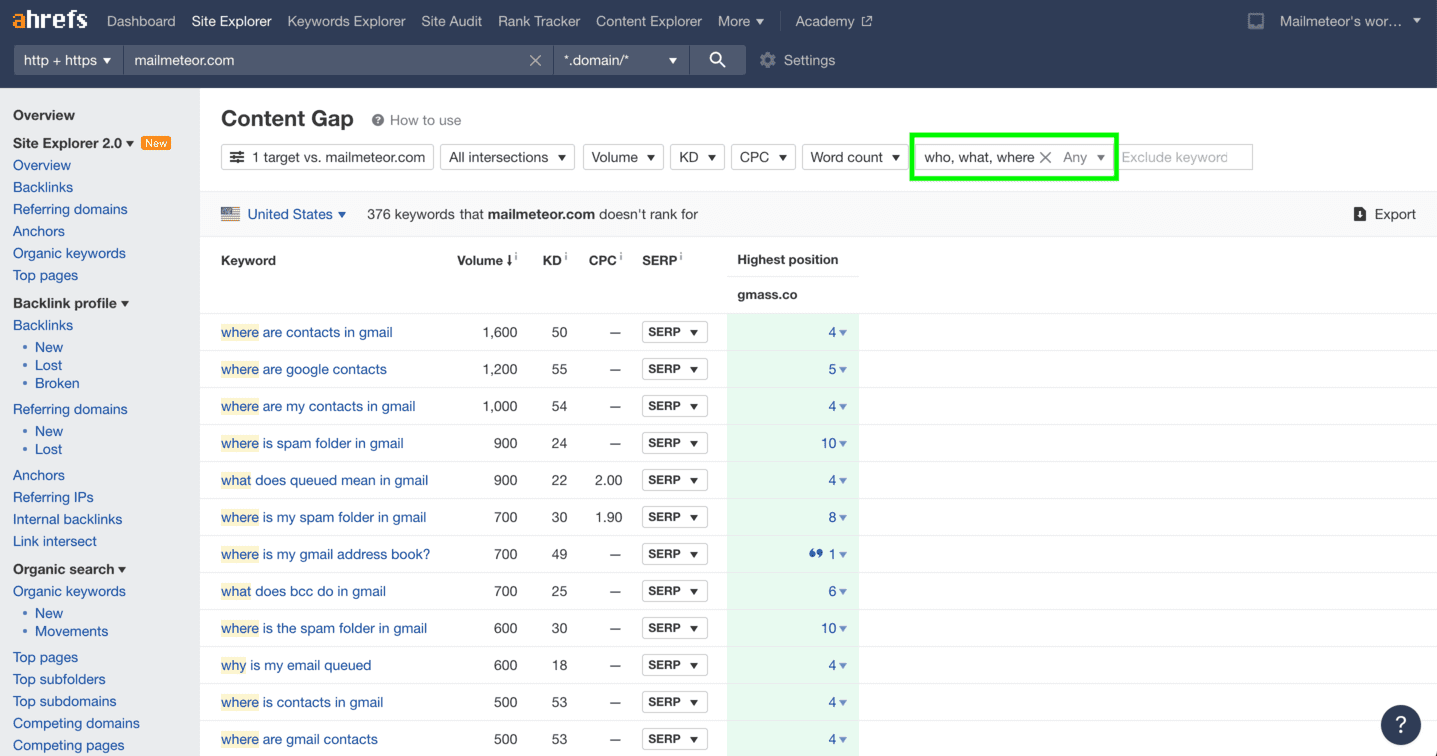
Task: Open Referring domains under Site Explorer 2.0
Action: 70,209
